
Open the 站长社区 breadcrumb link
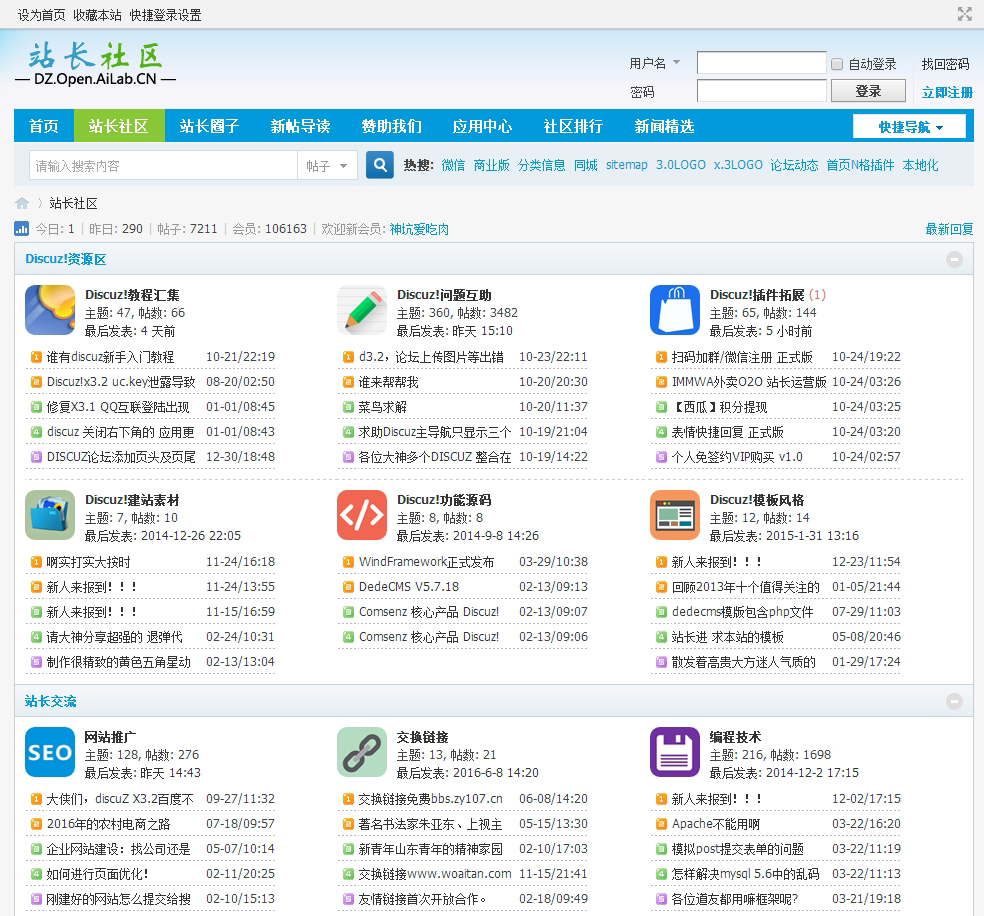pos(73,203)
